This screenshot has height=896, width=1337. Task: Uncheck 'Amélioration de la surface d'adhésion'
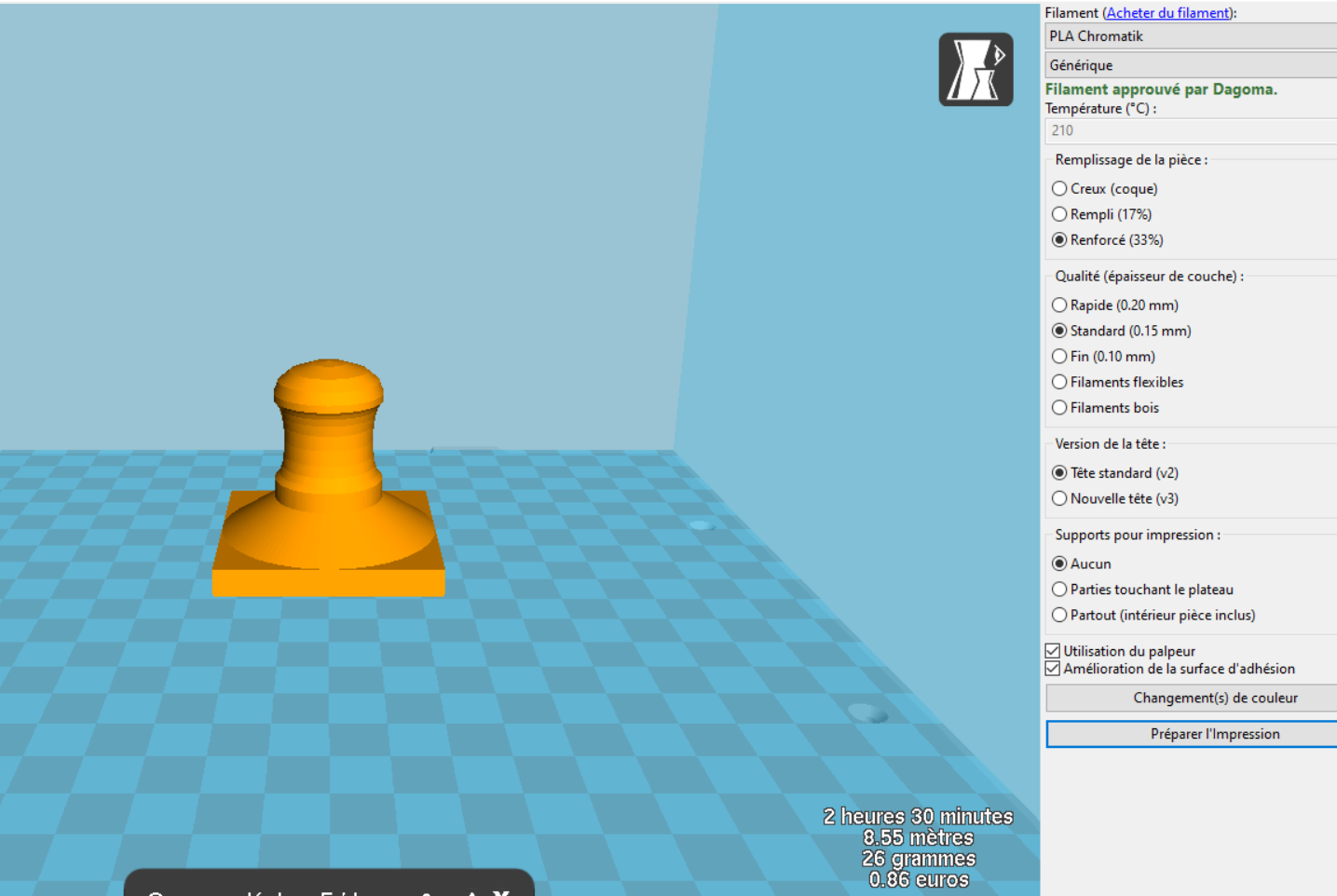coord(1053,669)
